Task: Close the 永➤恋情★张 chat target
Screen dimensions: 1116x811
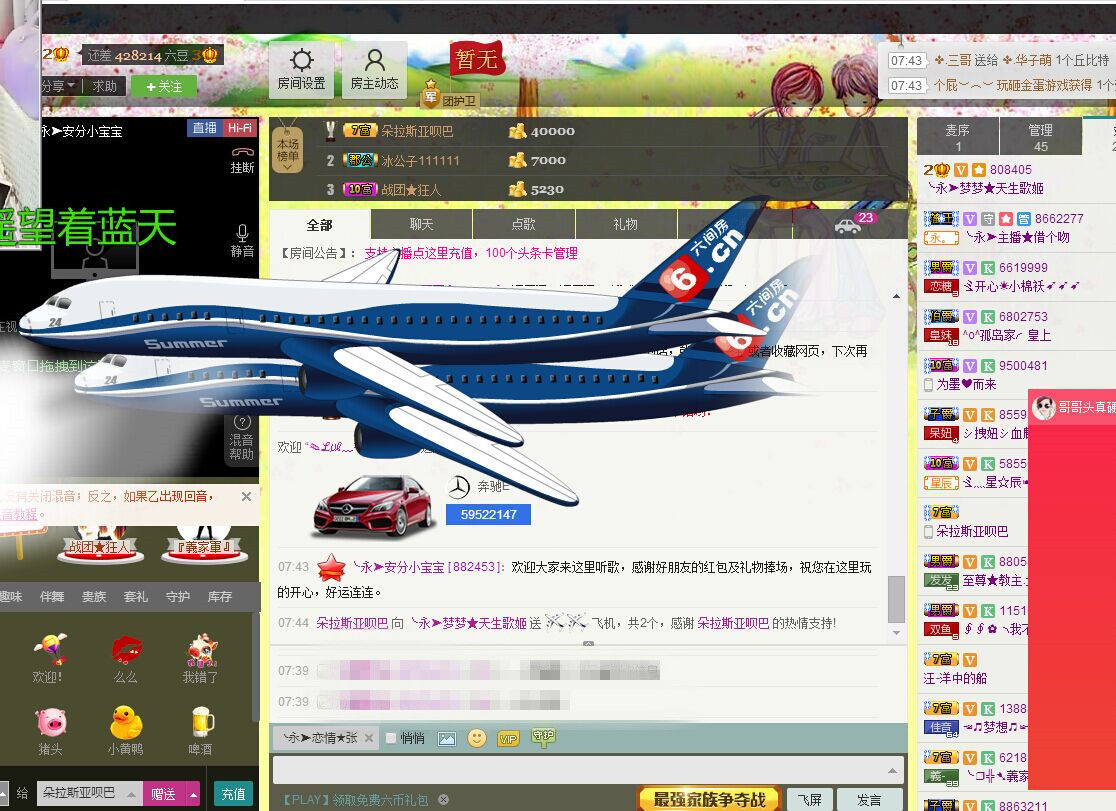Action: 369,738
